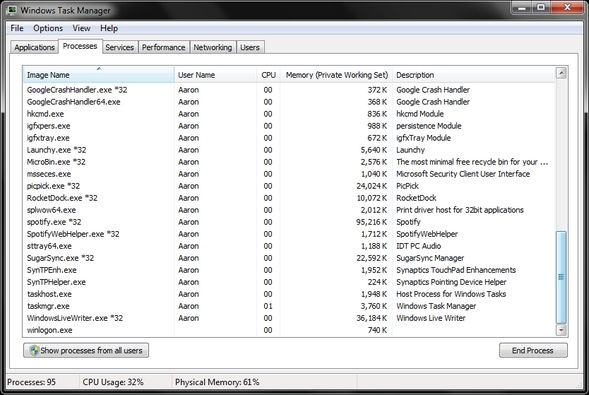Viewport: 589px width, 395px height.
Task: Click Print driver host for 32bit applications
Action: pos(460,210)
